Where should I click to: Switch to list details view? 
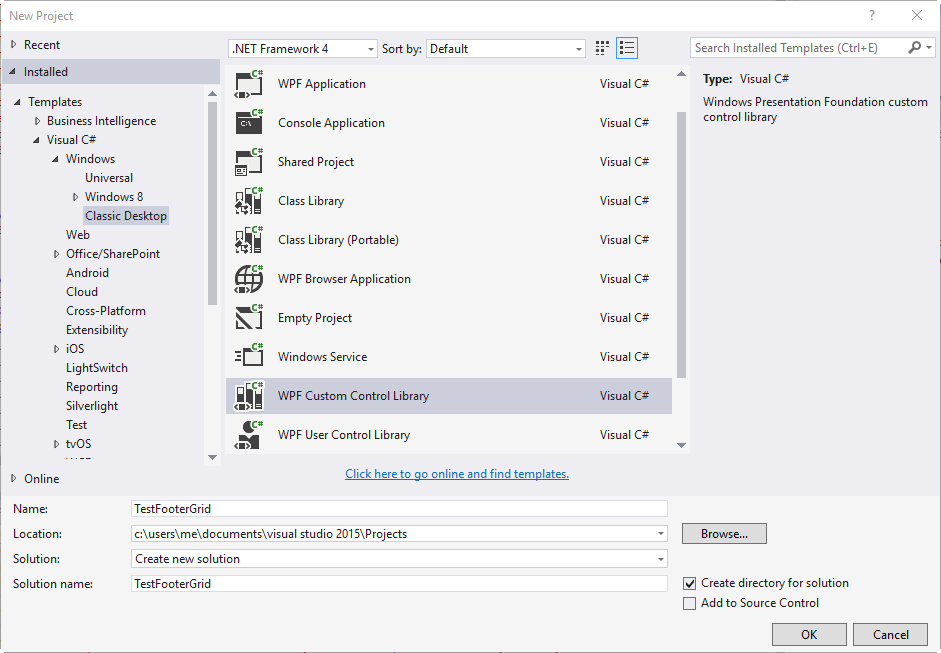coord(627,47)
